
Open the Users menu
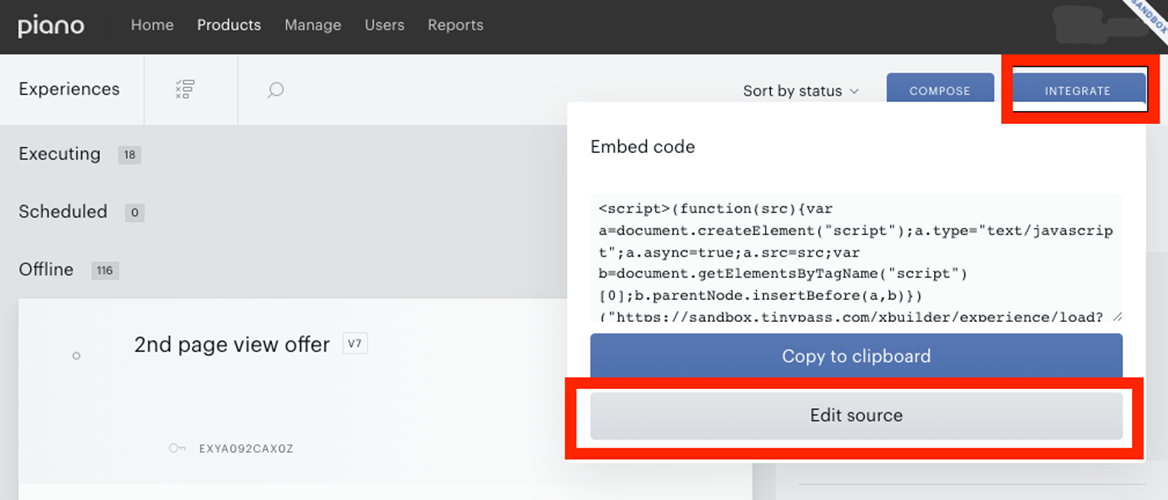[384, 25]
